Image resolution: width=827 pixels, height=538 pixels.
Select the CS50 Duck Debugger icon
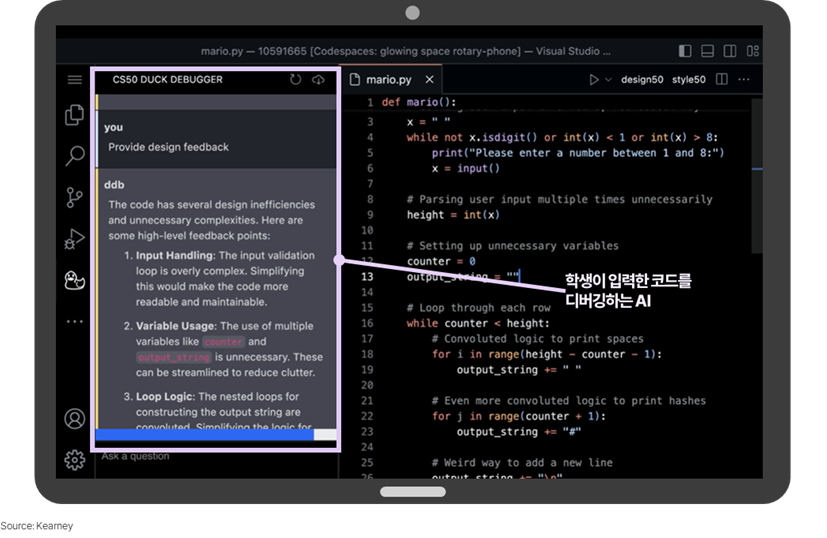click(74, 280)
